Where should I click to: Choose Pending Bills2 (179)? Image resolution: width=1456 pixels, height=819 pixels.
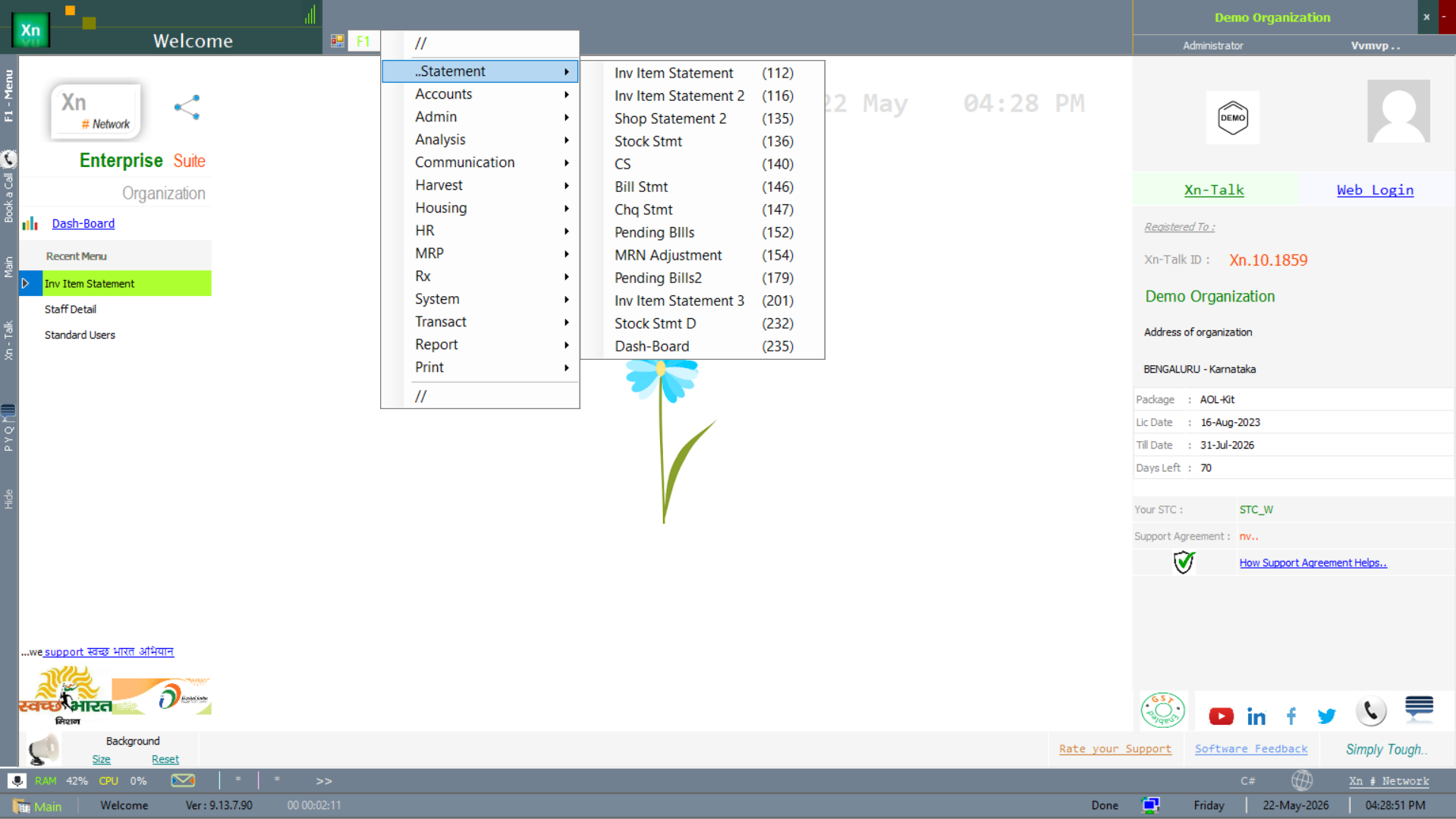703,278
